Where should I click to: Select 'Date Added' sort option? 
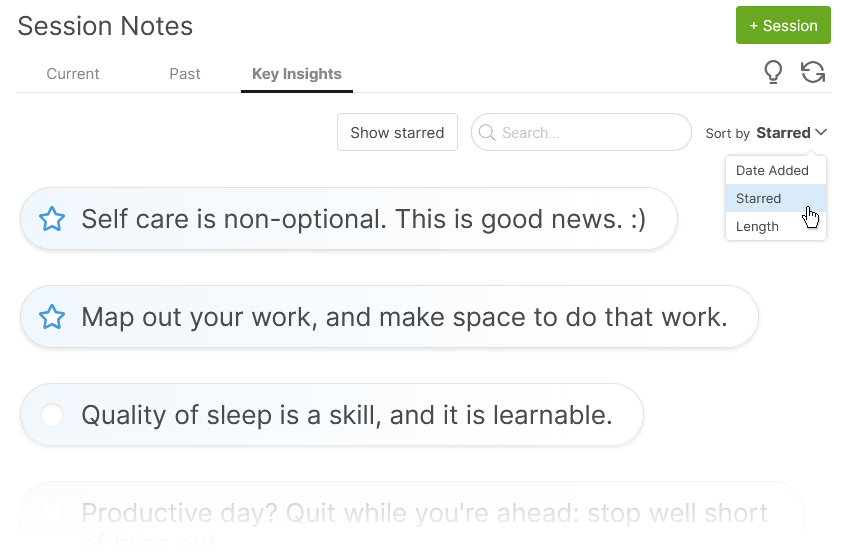tap(772, 170)
